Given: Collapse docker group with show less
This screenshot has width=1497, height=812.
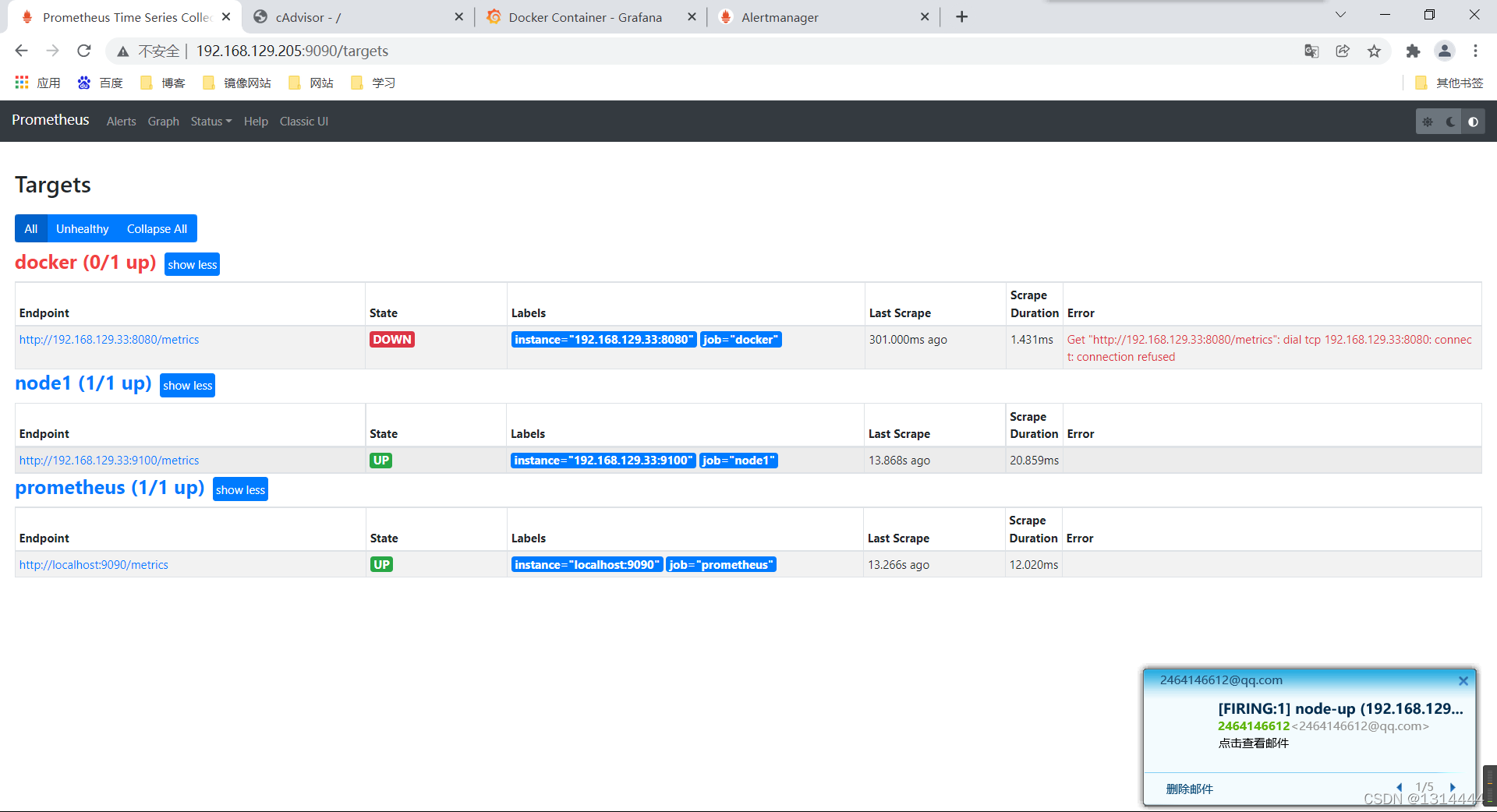Looking at the screenshot, I should click(192, 264).
